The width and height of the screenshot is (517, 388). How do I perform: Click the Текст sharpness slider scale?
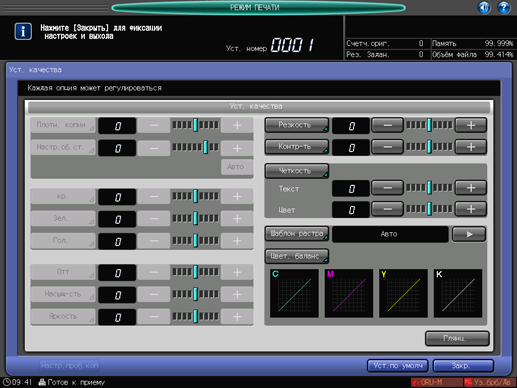click(x=429, y=188)
